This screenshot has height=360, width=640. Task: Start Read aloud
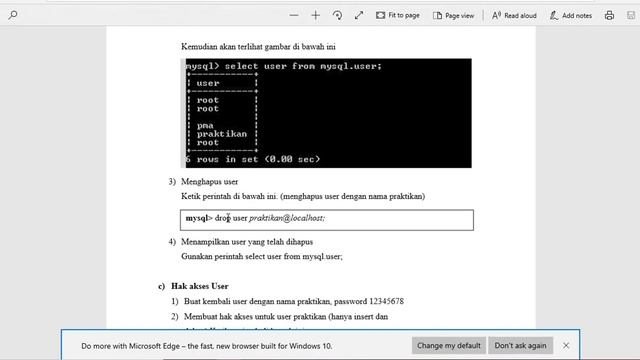(514, 16)
